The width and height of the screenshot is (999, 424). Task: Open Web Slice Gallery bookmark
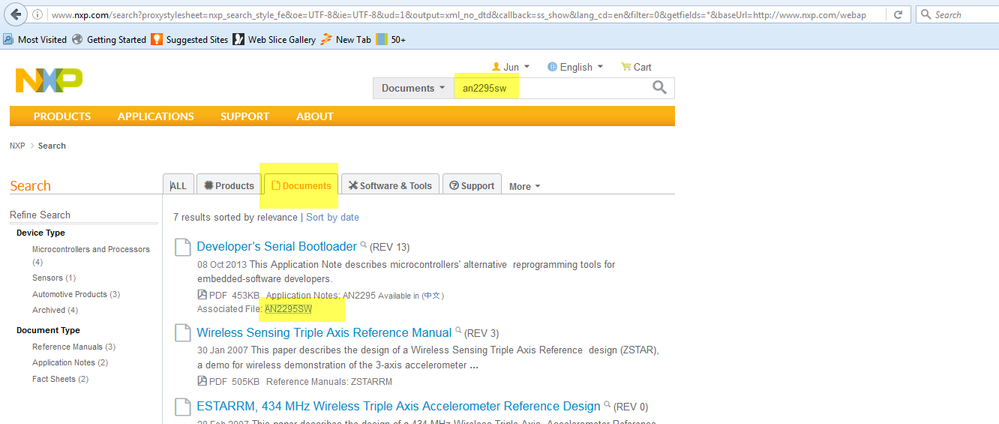pos(274,40)
